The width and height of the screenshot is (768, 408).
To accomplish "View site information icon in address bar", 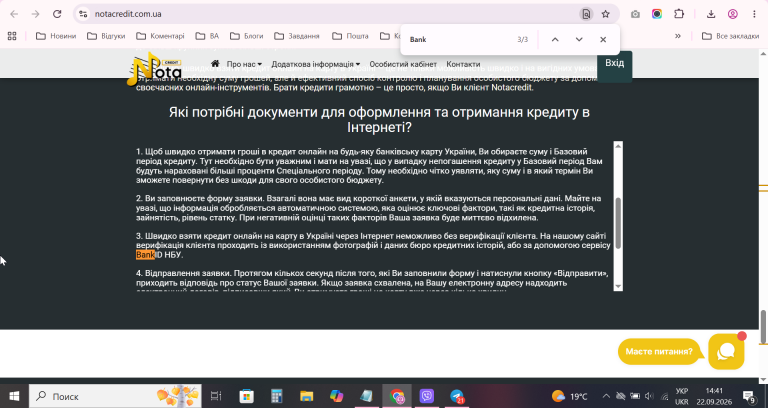I will tap(83, 14).
